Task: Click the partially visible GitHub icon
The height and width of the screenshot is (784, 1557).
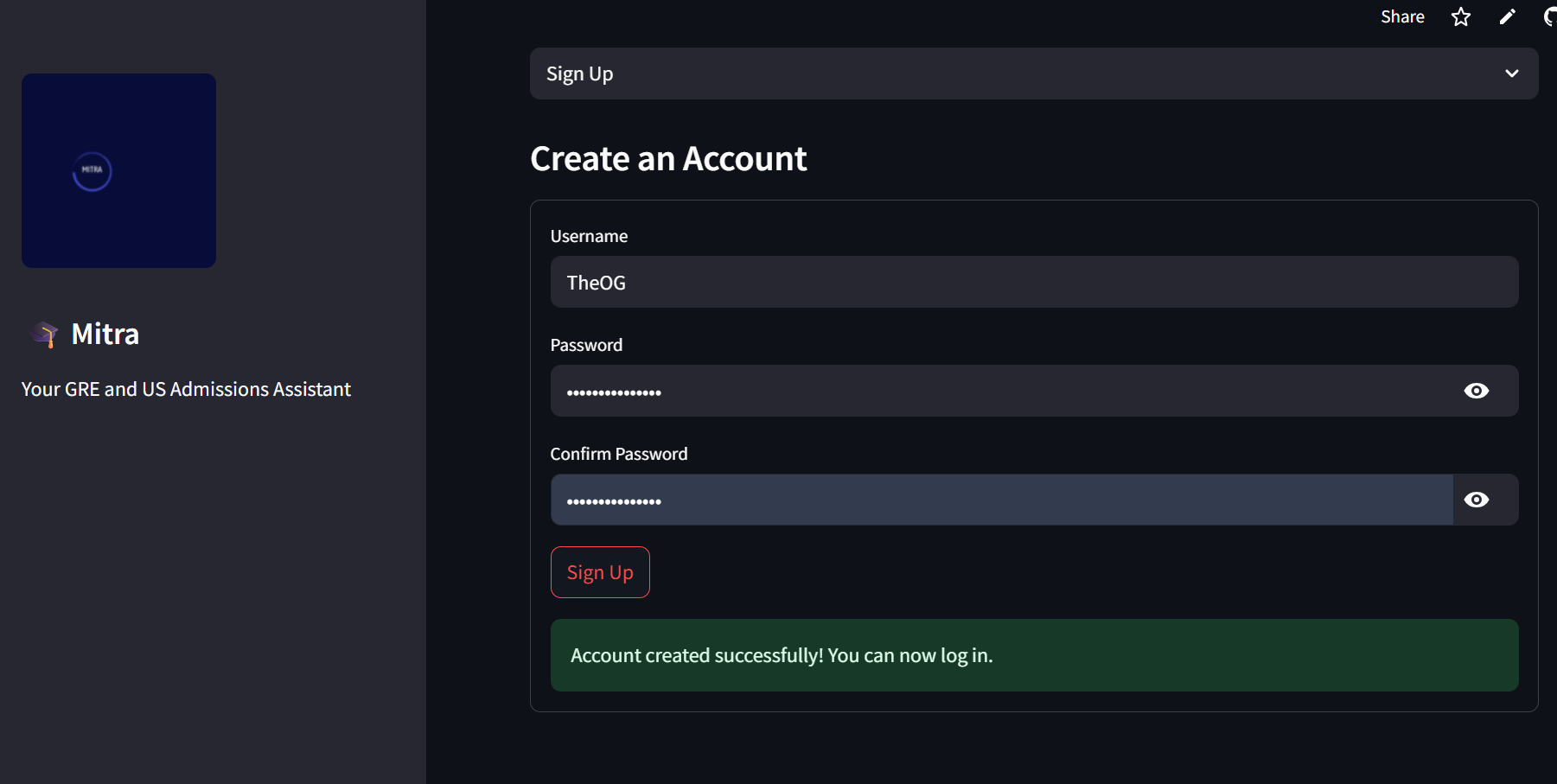Action: (1550, 17)
